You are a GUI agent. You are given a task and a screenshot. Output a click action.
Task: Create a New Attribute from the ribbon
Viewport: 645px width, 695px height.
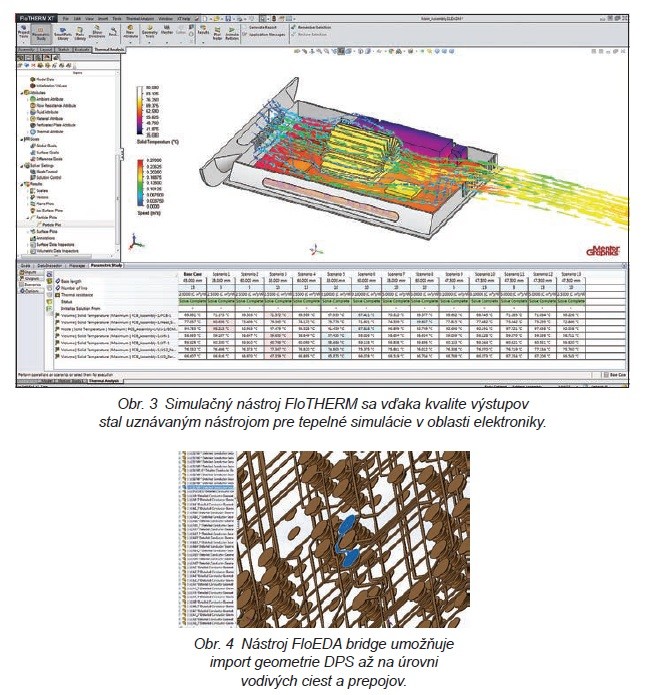pyautogui.click(x=130, y=31)
